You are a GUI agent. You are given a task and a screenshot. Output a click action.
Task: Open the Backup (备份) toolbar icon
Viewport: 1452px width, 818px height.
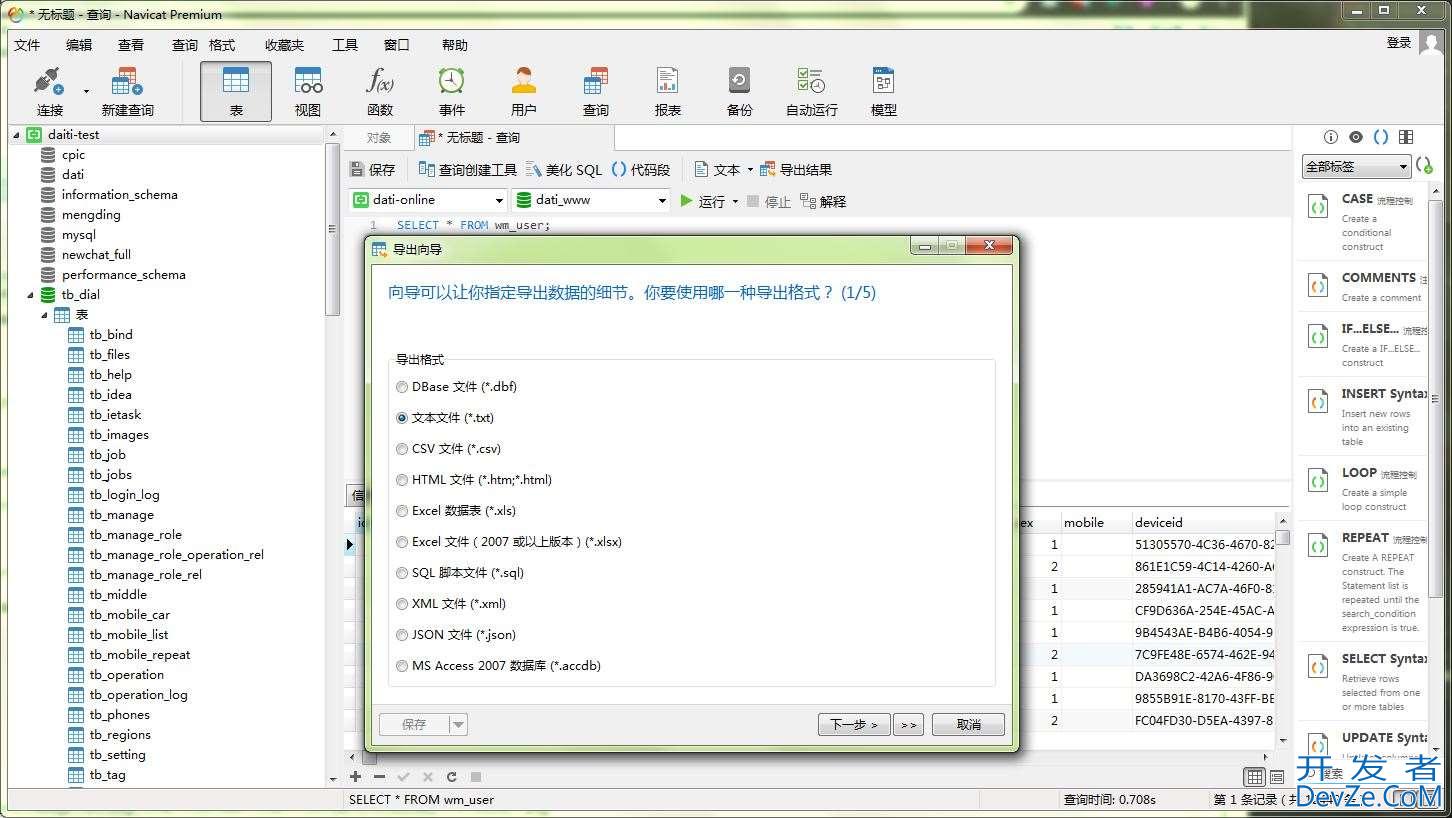[740, 92]
